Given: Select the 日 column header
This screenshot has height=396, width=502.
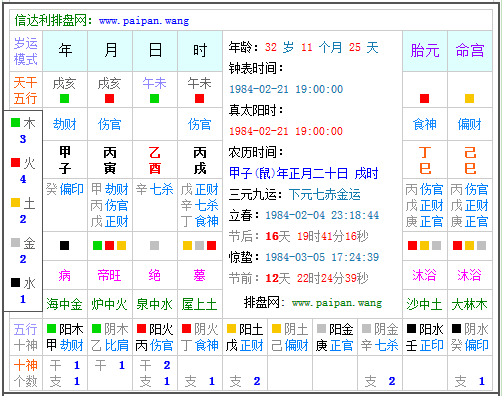Looking at the screenshot, I should click(155, 51).
